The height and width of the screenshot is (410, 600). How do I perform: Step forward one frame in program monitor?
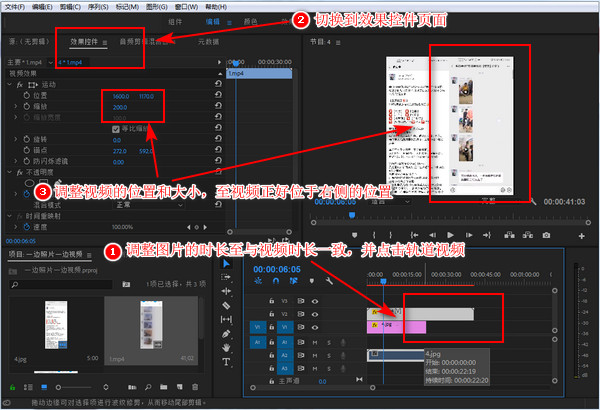[469, 235]
